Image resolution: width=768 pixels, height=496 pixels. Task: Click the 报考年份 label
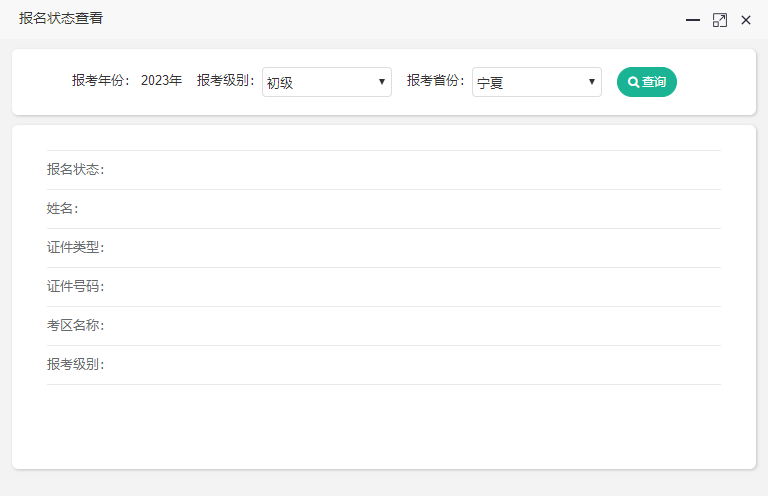(101, 81)
